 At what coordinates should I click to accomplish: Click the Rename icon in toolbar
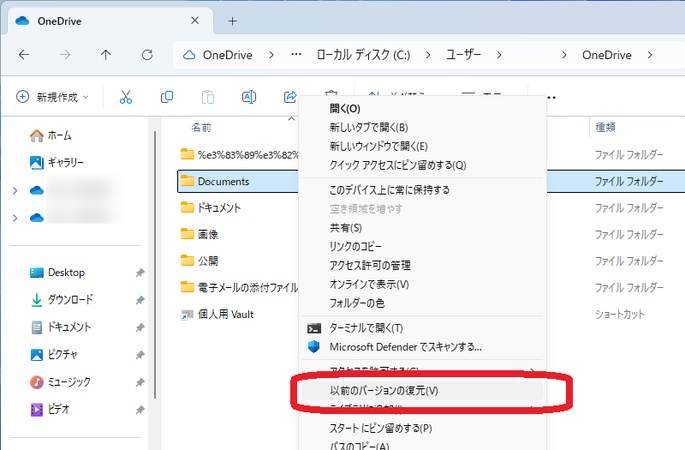click(x=249, y=97)
